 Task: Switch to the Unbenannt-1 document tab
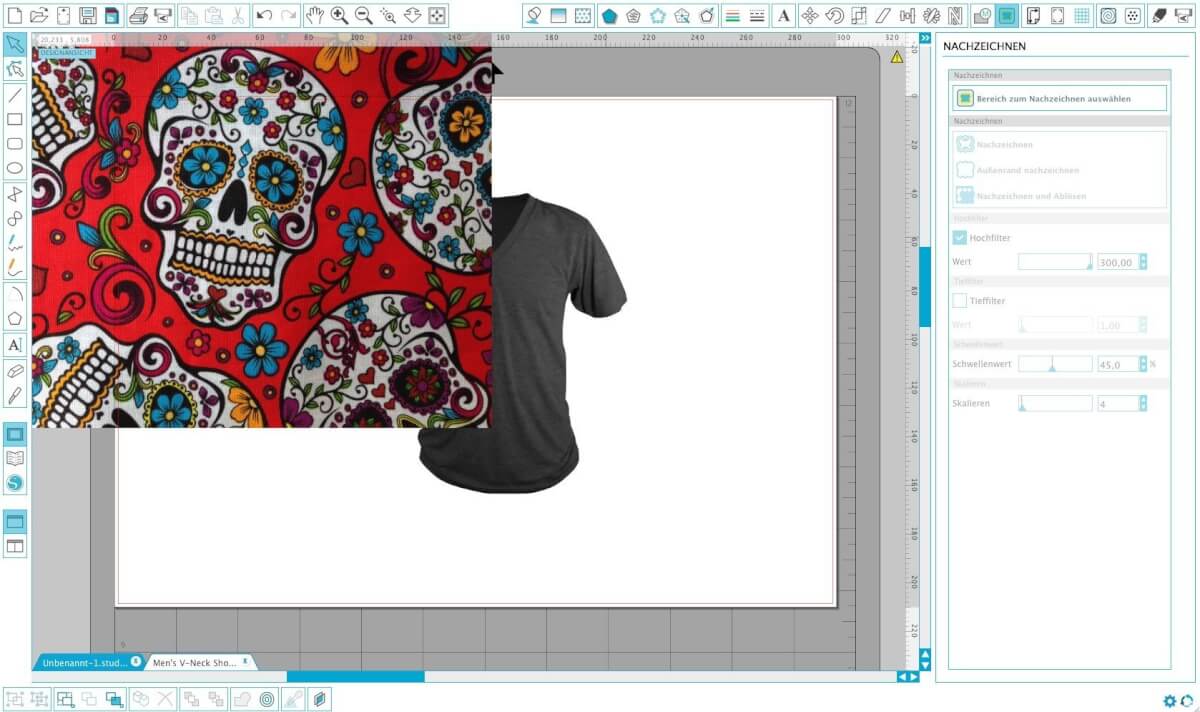(x=85, y=662)
